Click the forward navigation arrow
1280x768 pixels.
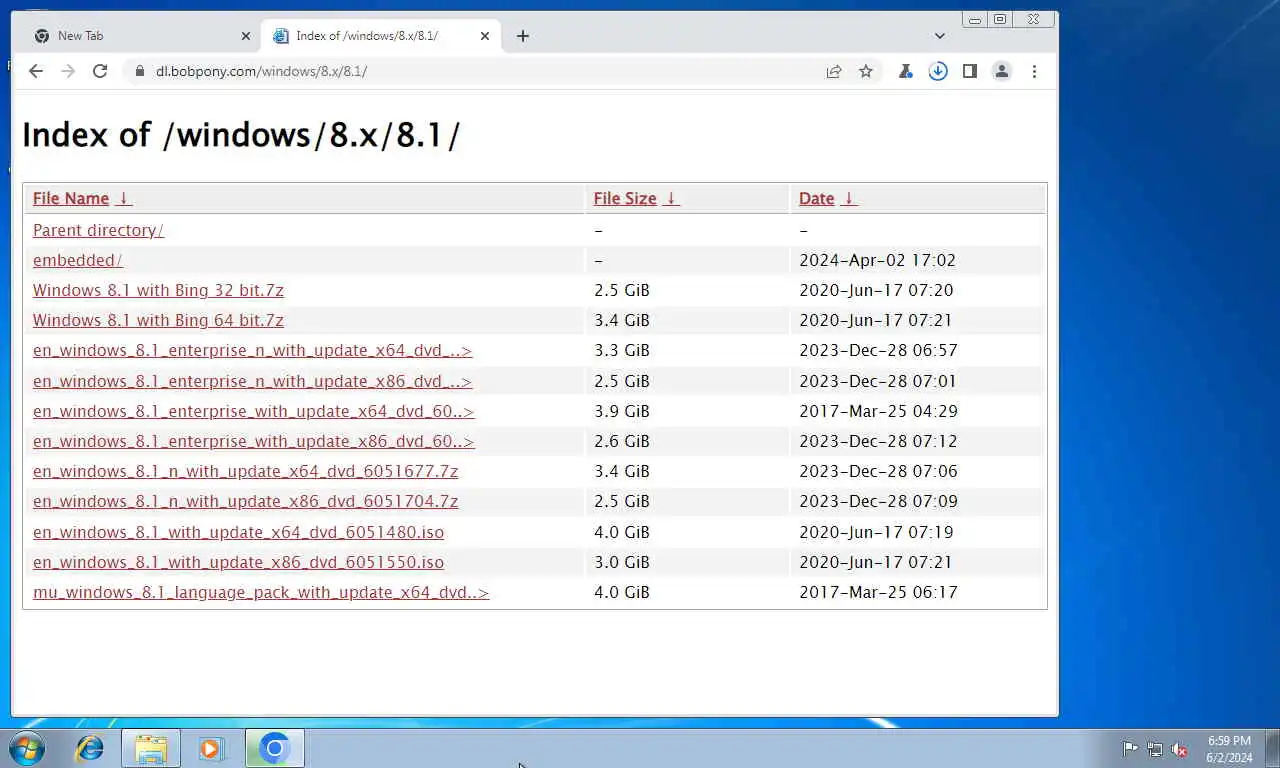68,71
